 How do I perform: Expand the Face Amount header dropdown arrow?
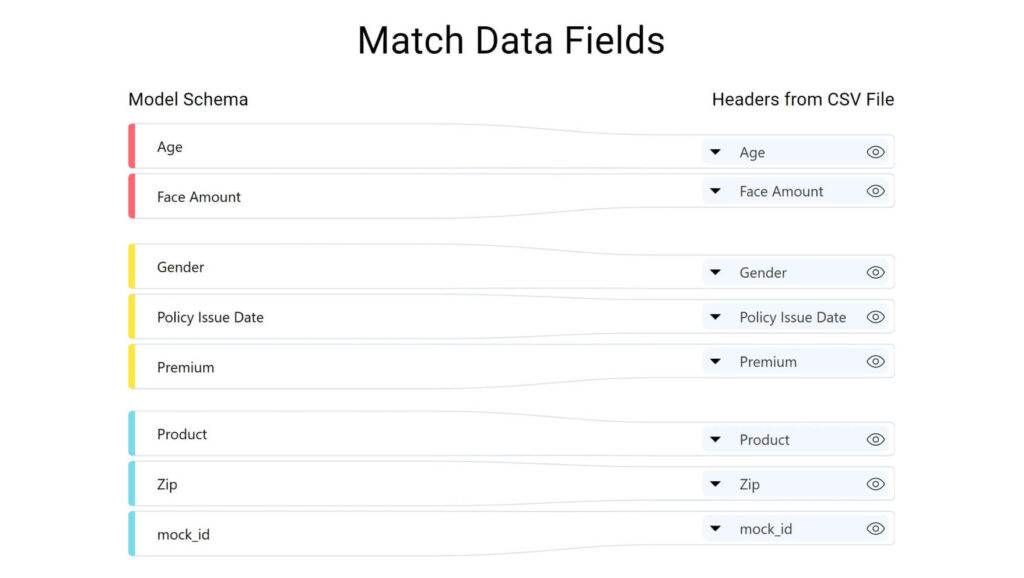pyautogui.click(x=715, y=191)
